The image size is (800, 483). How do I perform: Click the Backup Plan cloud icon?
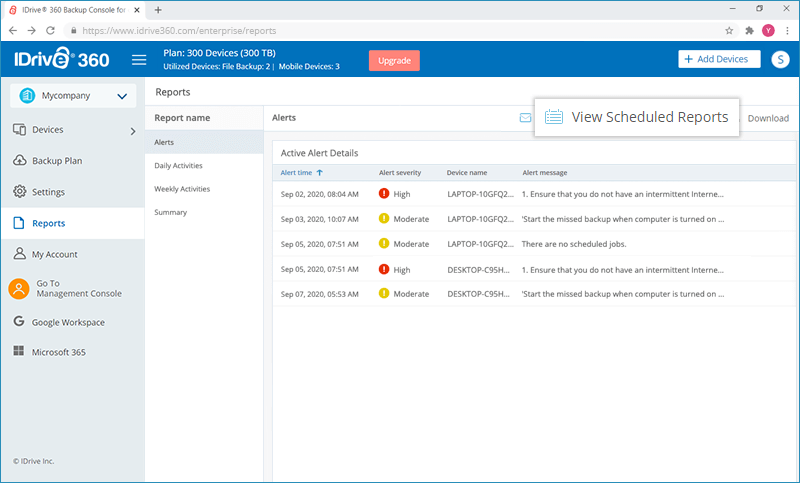click(x=19, y=160)
